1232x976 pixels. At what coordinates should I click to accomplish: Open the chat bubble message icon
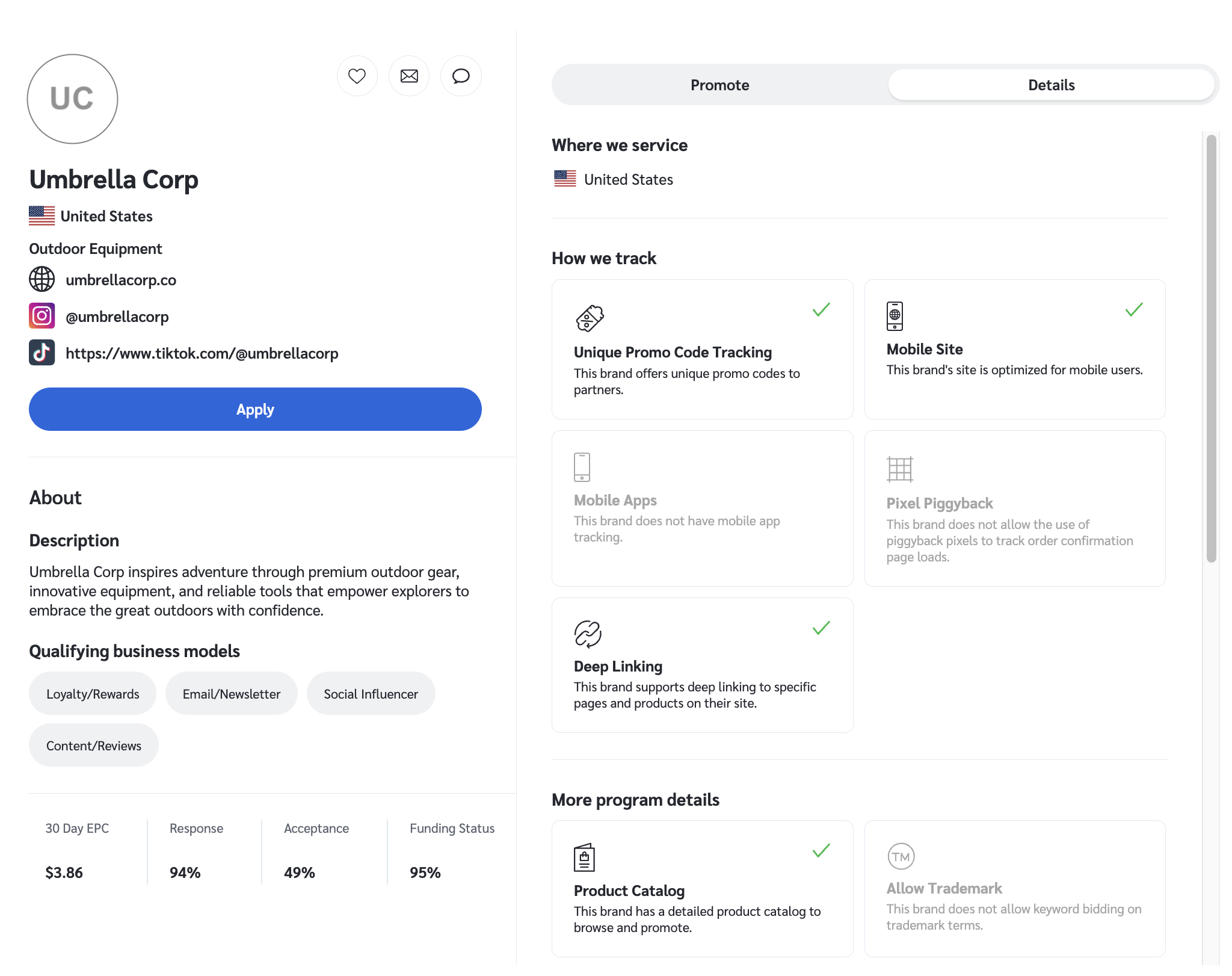pyautogui.click(x=461, y=76)
